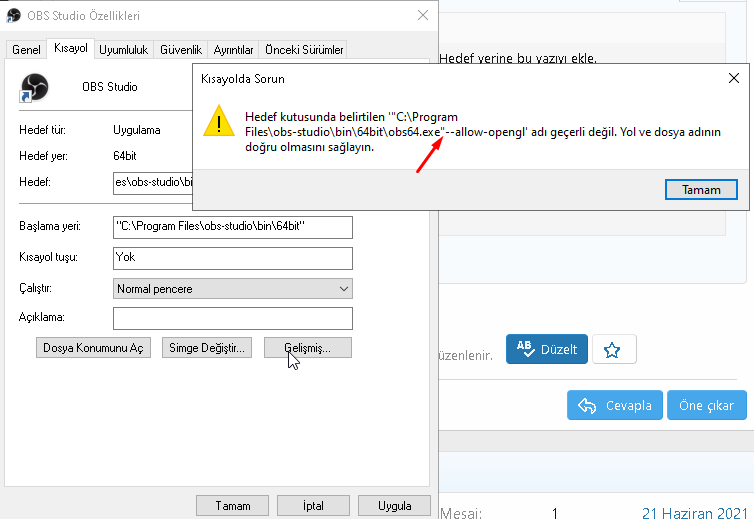Click the OBS logo in properties title bar

13,15
